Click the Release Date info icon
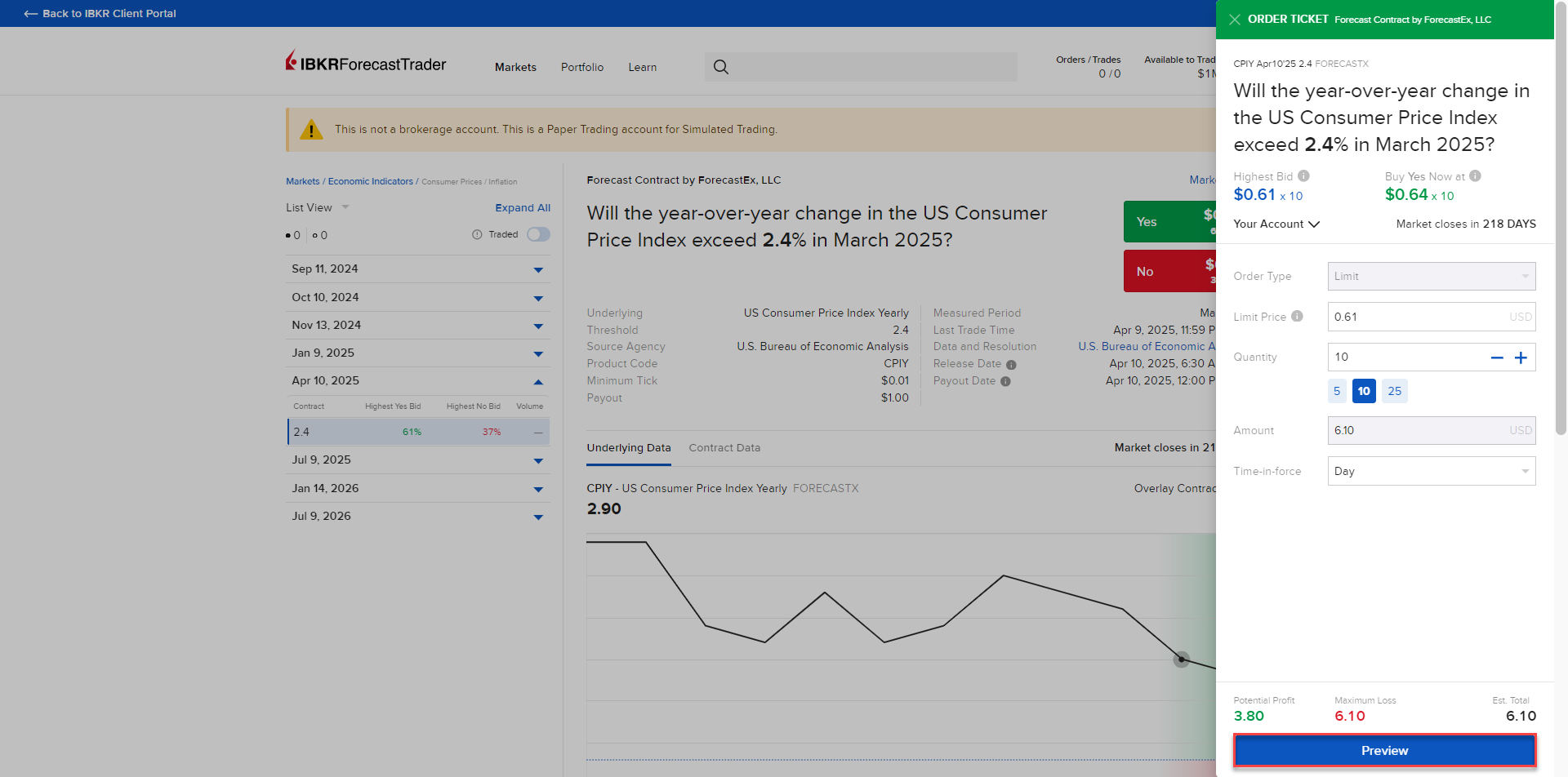 click(x=1011, y=365)
